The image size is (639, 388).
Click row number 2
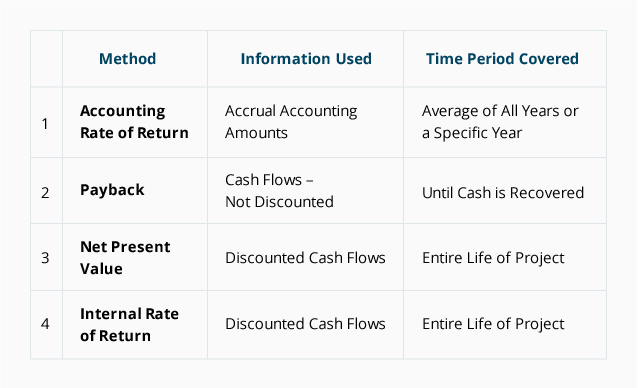[x=45, y=193]
